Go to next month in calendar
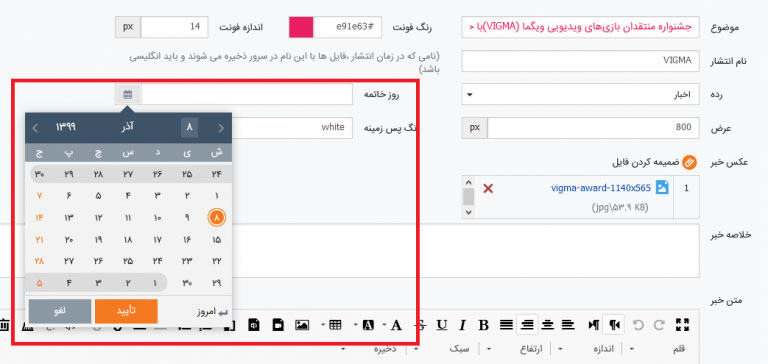Viewport: 768px width, 364px height. tap(35, 128)
